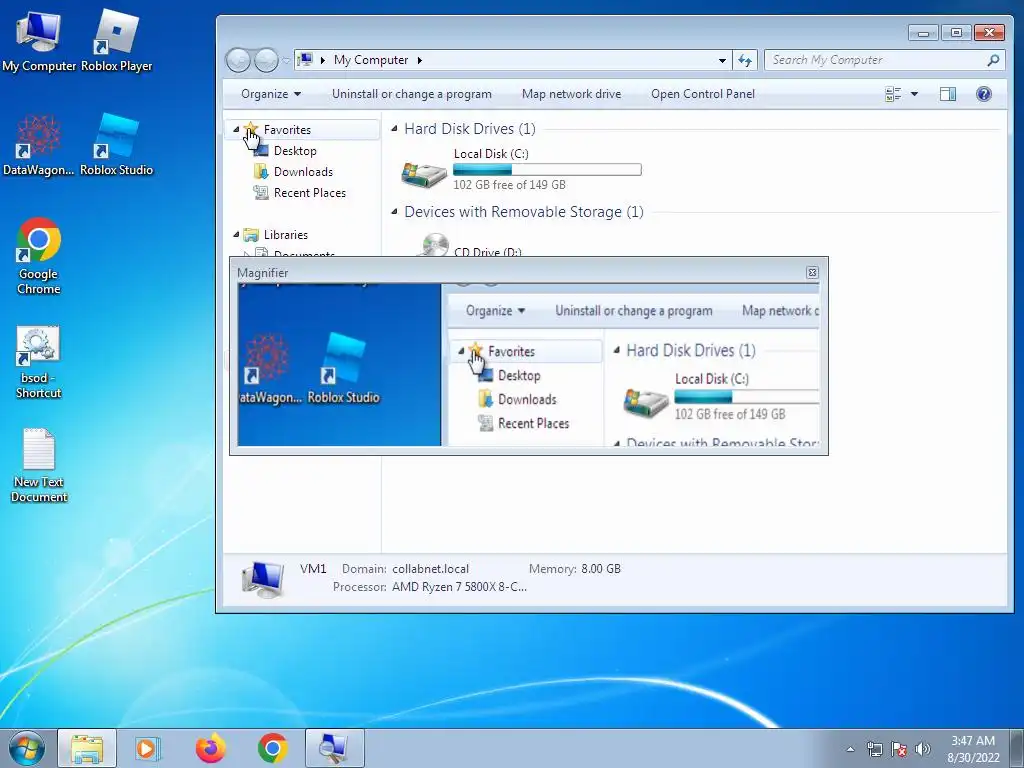1024x768 pixels.
Task: Click the Back navigation button in Explorer
Action: pos(238,61)
